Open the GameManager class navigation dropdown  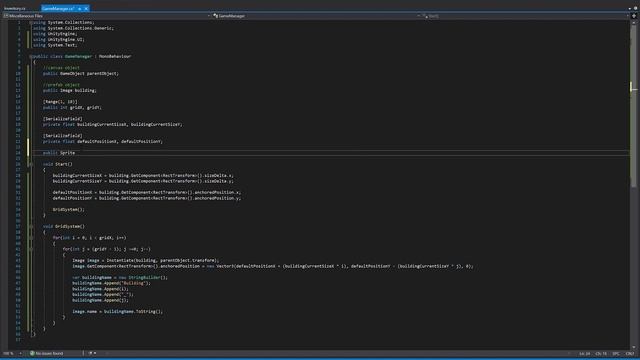tap(316, 16)
